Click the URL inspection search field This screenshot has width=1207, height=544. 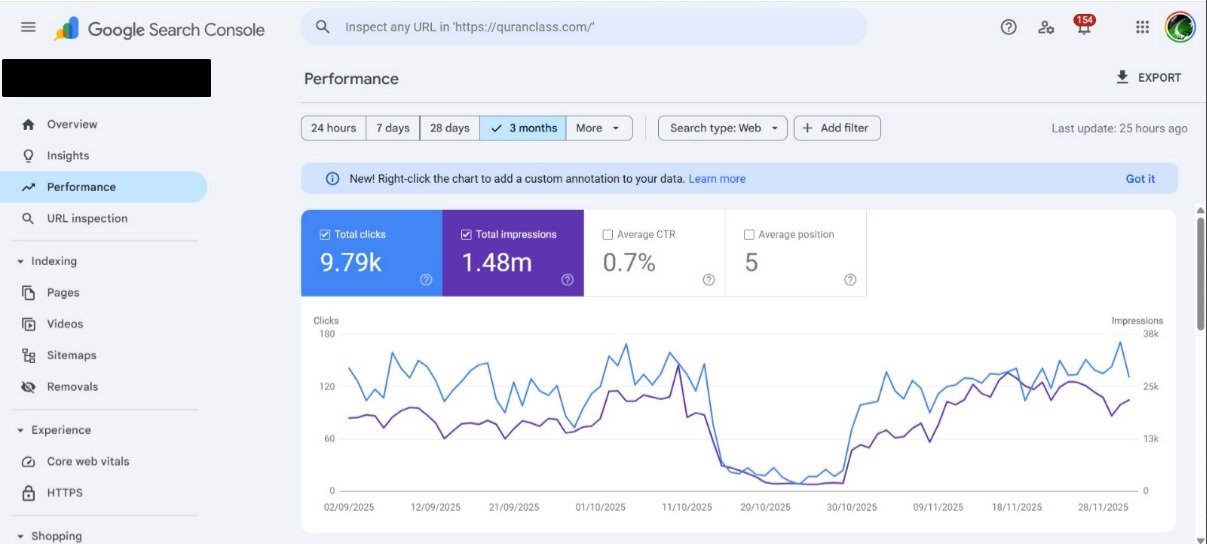pos(590,27)
